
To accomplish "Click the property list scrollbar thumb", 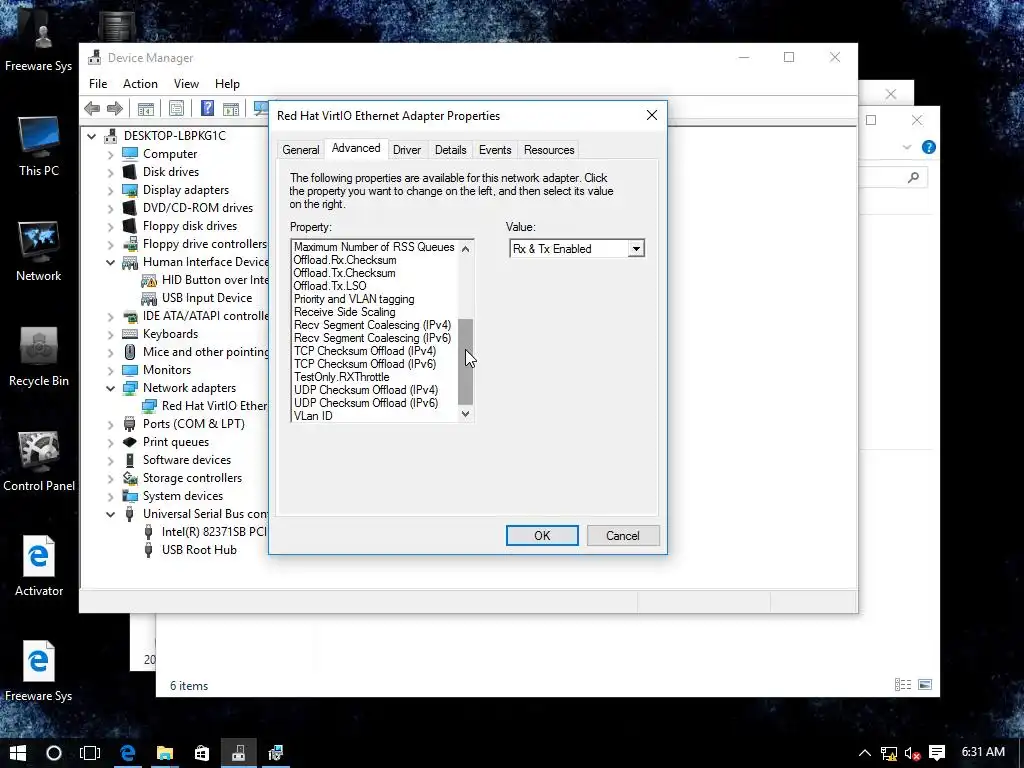I will point(466,362).
